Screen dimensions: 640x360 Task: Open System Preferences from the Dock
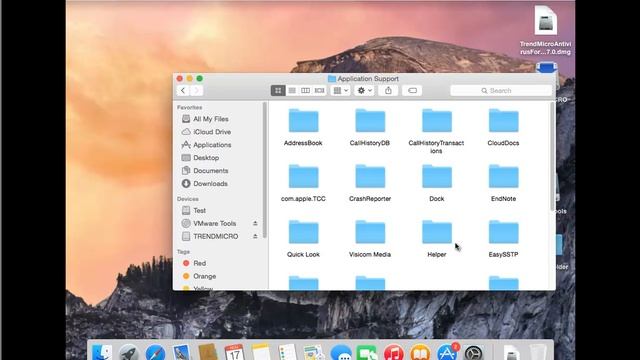click(473, 352)
